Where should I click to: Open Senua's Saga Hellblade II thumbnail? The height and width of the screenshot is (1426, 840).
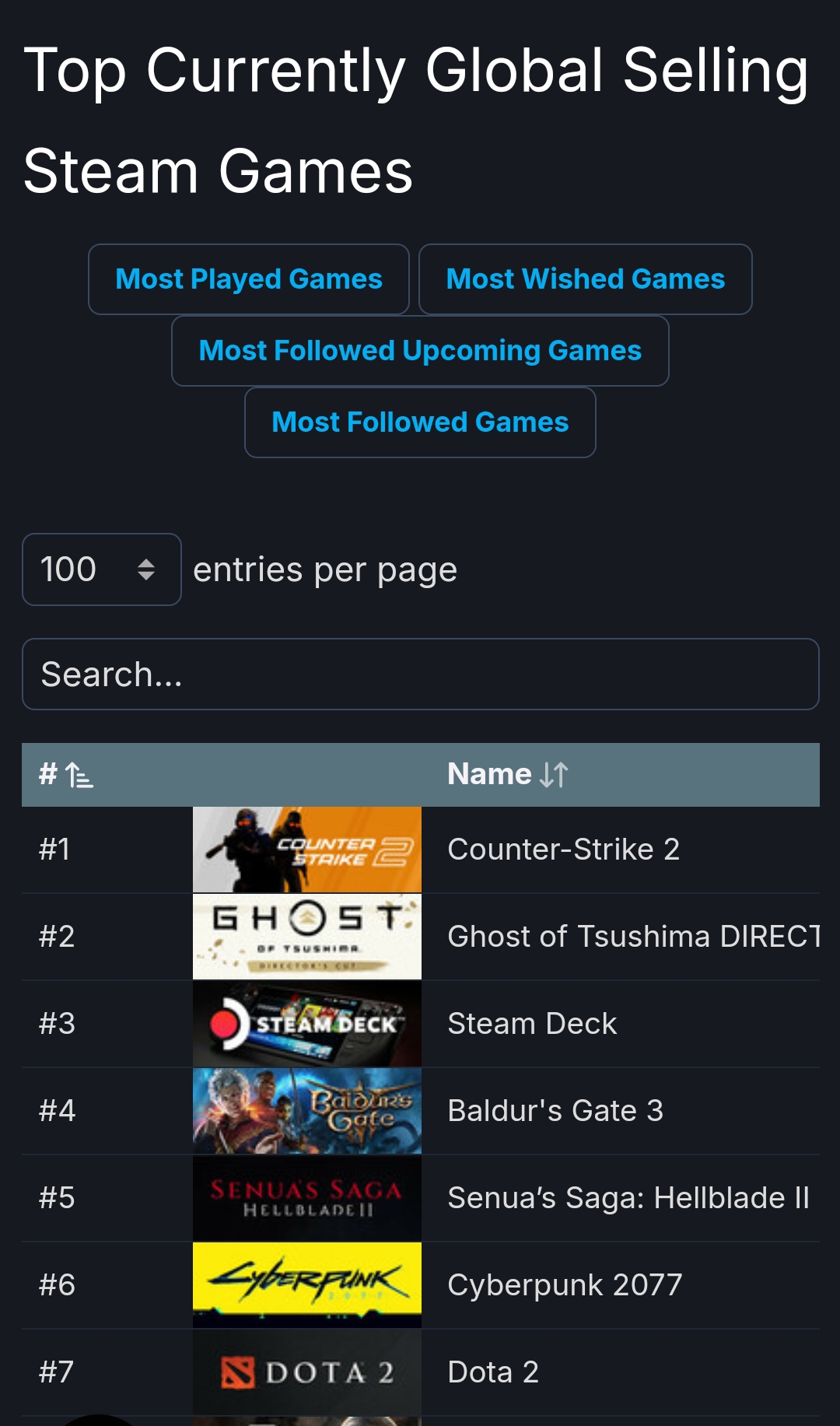pos(307,1198)
